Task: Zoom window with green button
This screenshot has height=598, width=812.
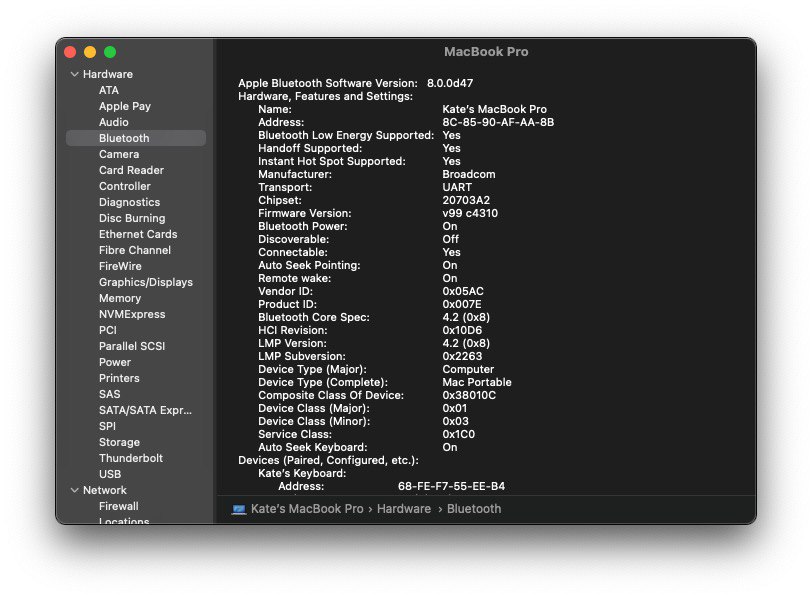Action: [x=110, y=52]
